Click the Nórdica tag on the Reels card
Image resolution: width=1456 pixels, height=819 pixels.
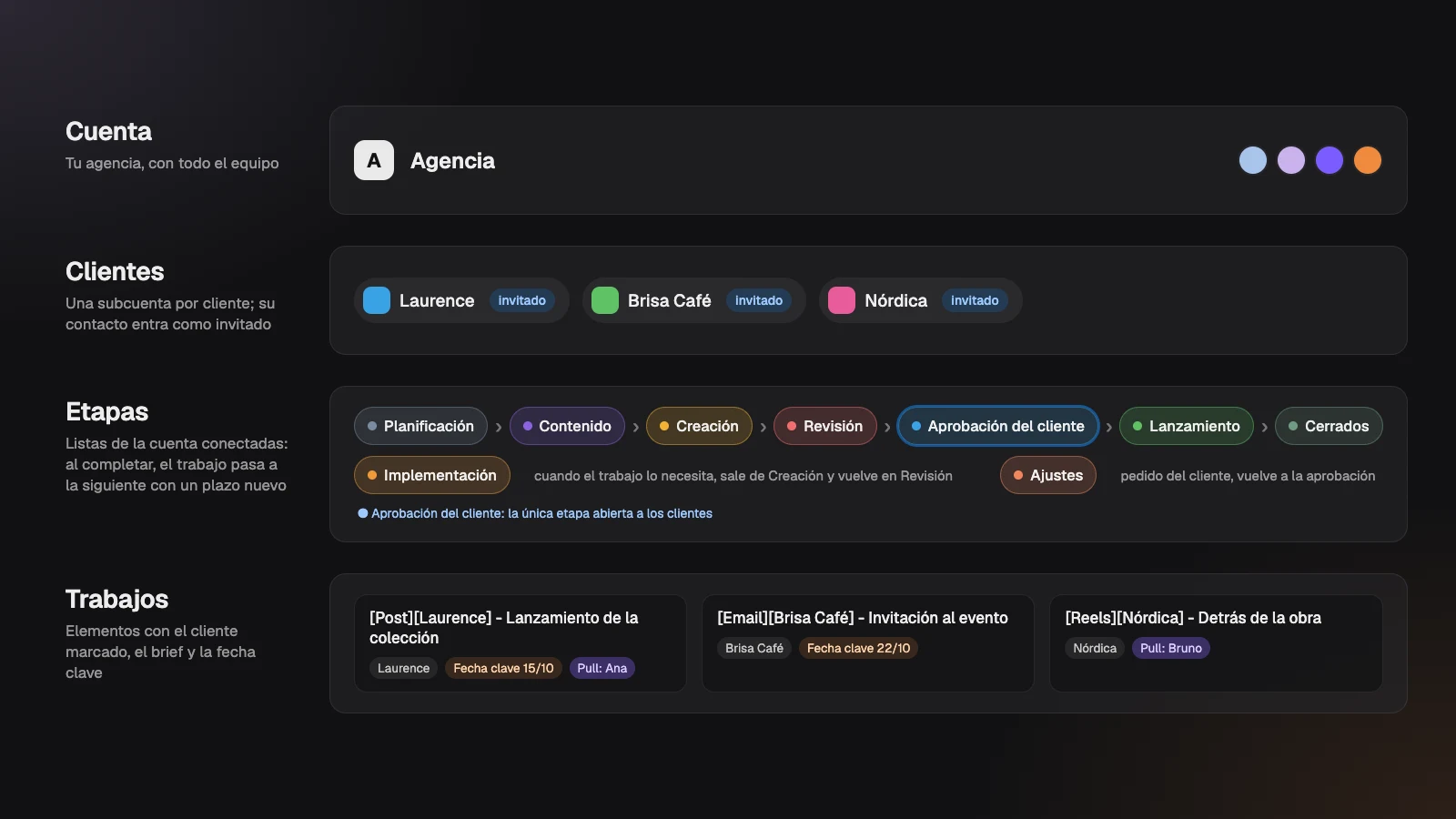[x=1095, y=648]
